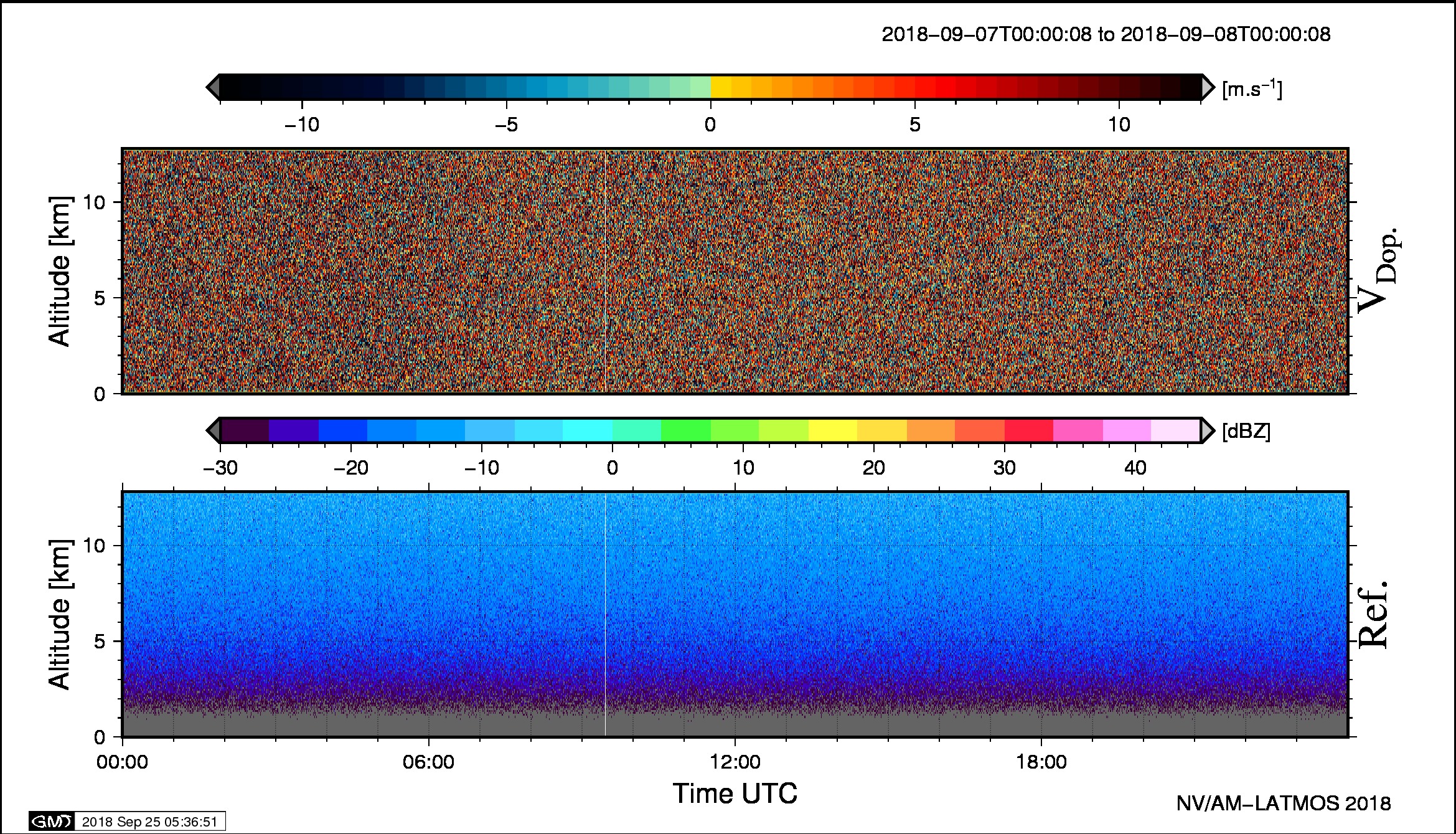Click the yellow zero-velocity color segment

[721, 87]
